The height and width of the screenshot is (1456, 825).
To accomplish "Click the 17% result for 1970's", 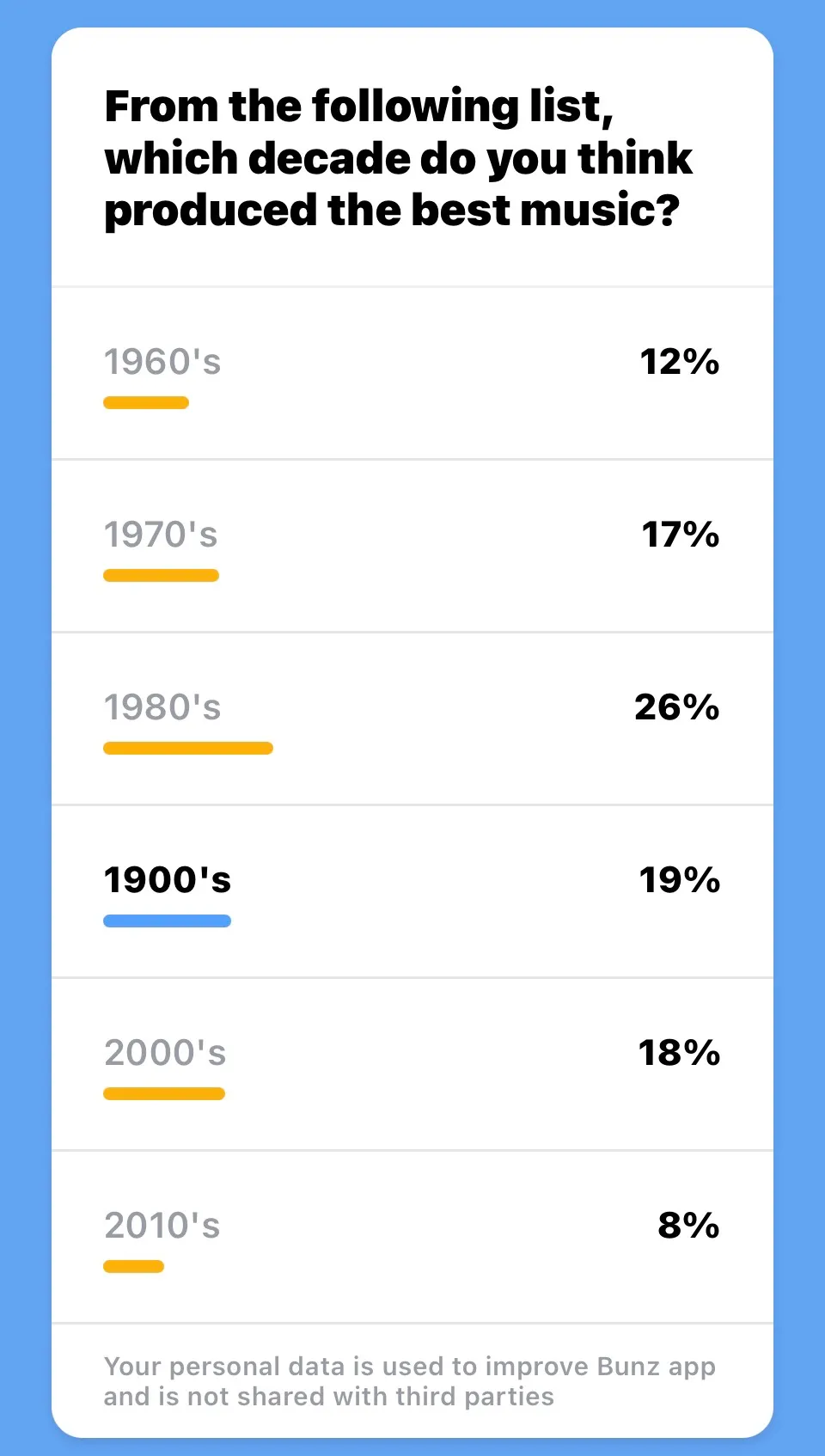I will tap(680, 535).
